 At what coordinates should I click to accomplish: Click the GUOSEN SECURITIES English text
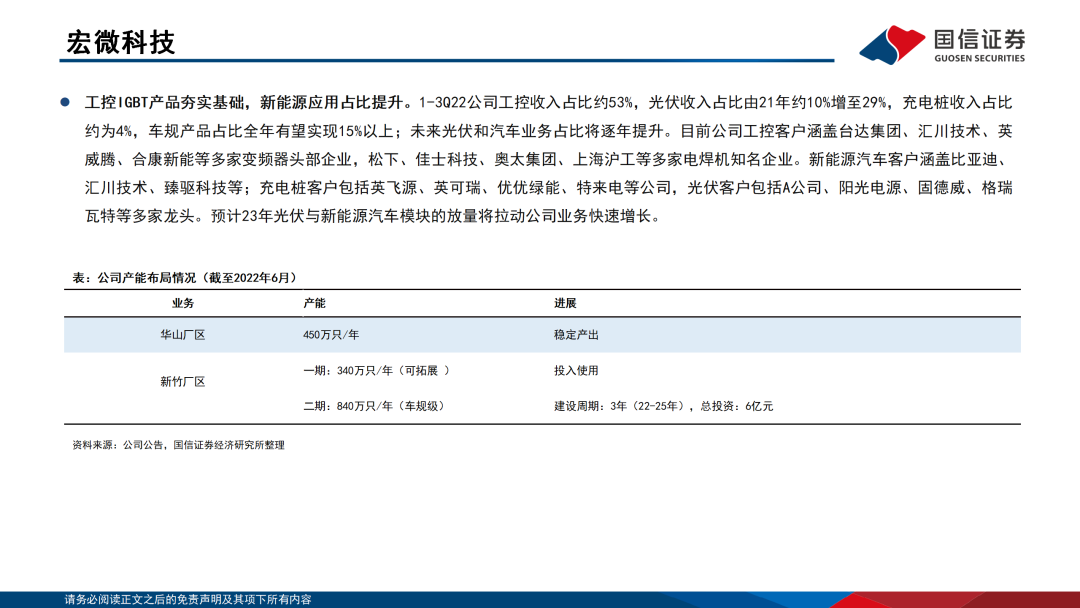point(979,59)
